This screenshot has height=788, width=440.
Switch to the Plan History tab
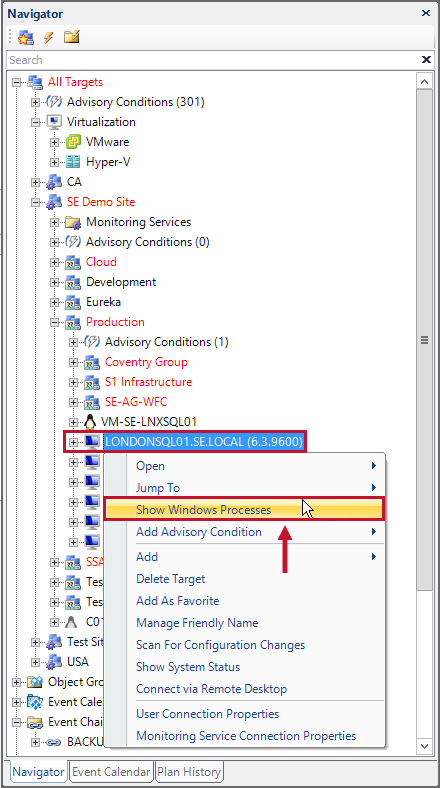click(189, 772)
